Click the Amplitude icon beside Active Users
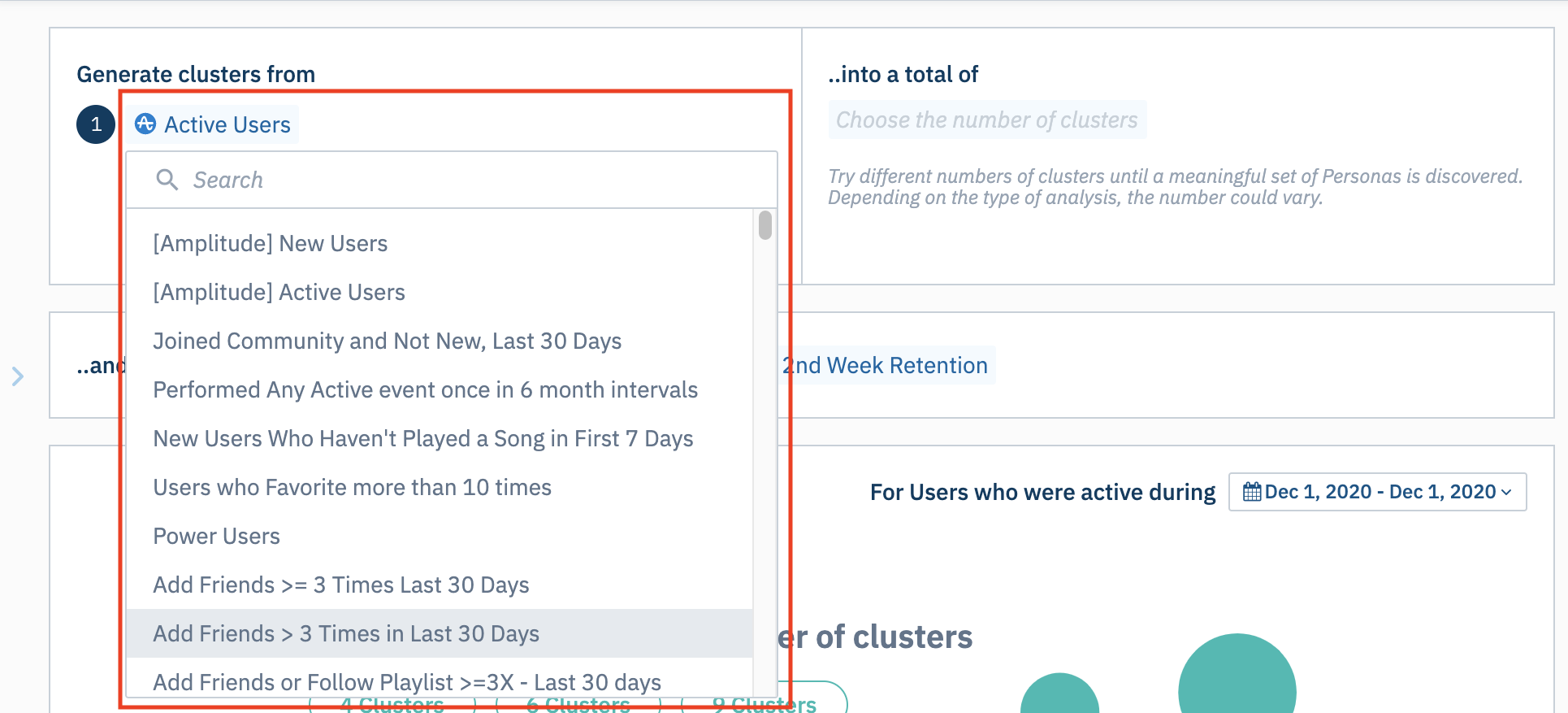This screenshot has height=713, width=1568. [145, 124]
